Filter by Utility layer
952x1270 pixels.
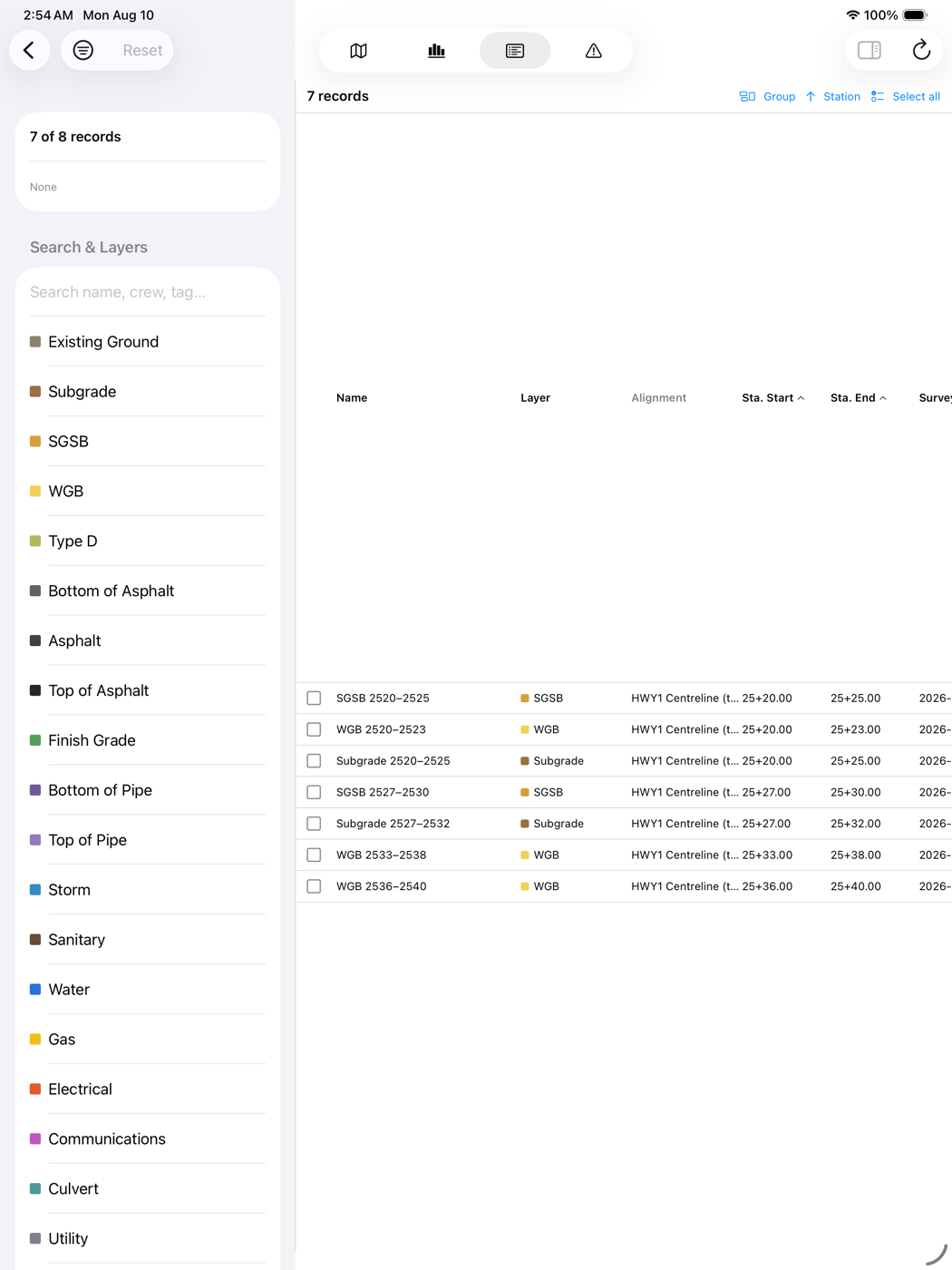point(148,1240)
